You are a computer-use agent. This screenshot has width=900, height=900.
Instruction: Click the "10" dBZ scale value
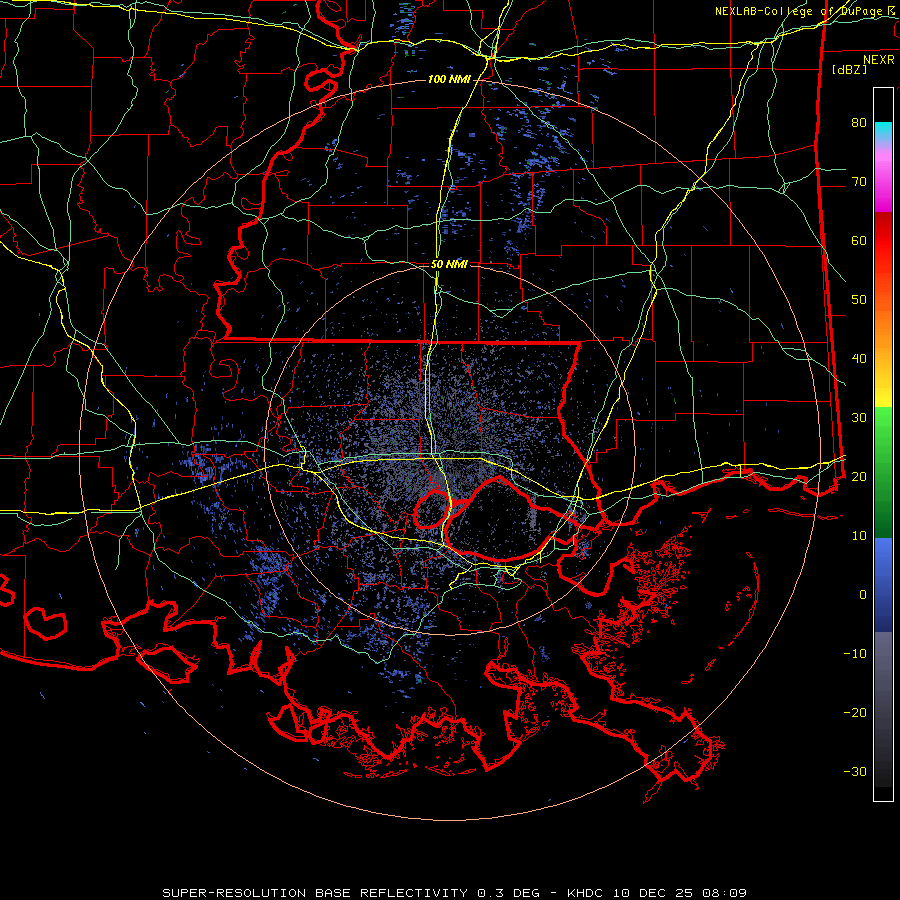click(859, 536)
